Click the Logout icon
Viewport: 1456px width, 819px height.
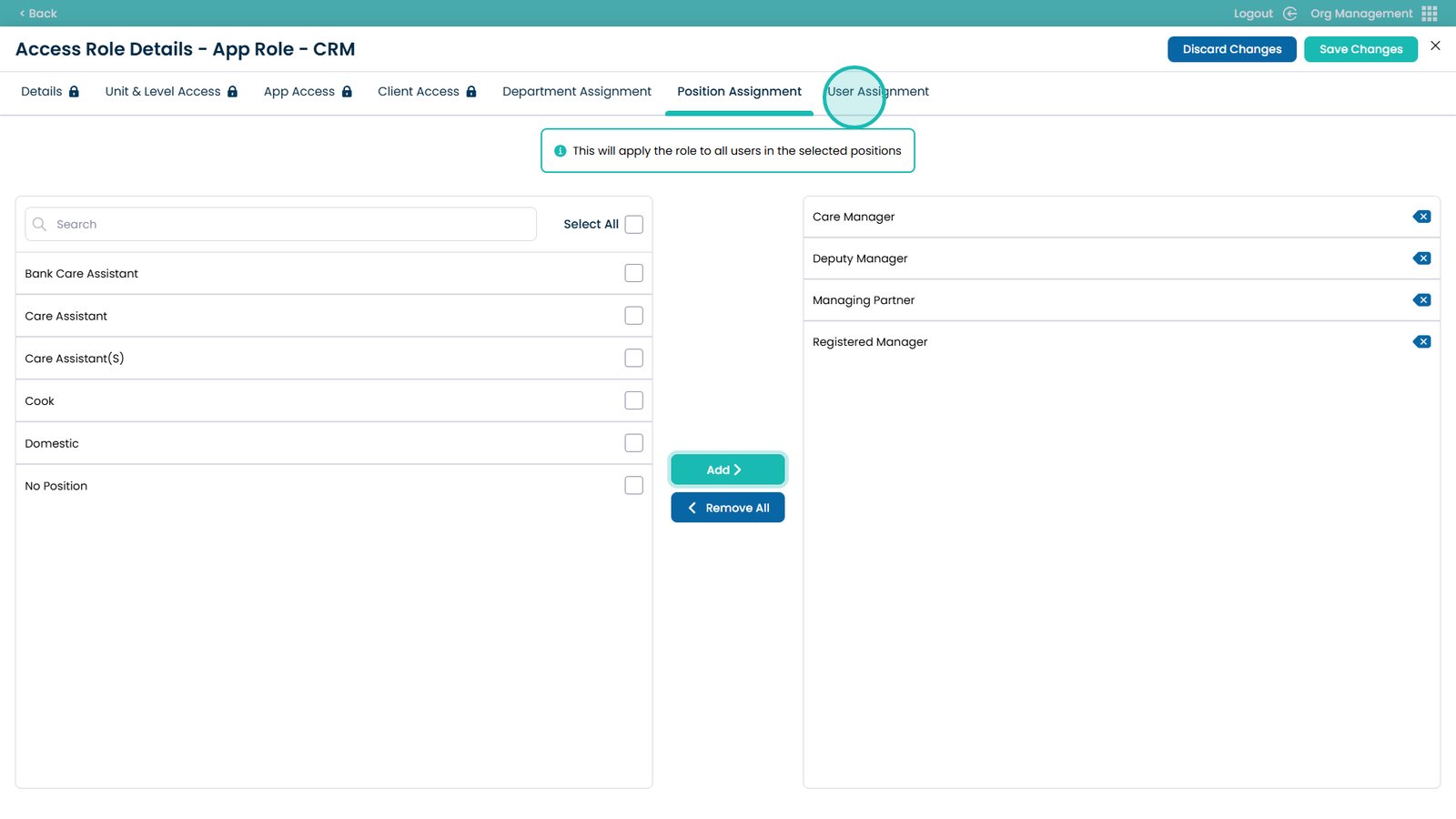[x=1289, y=14]
